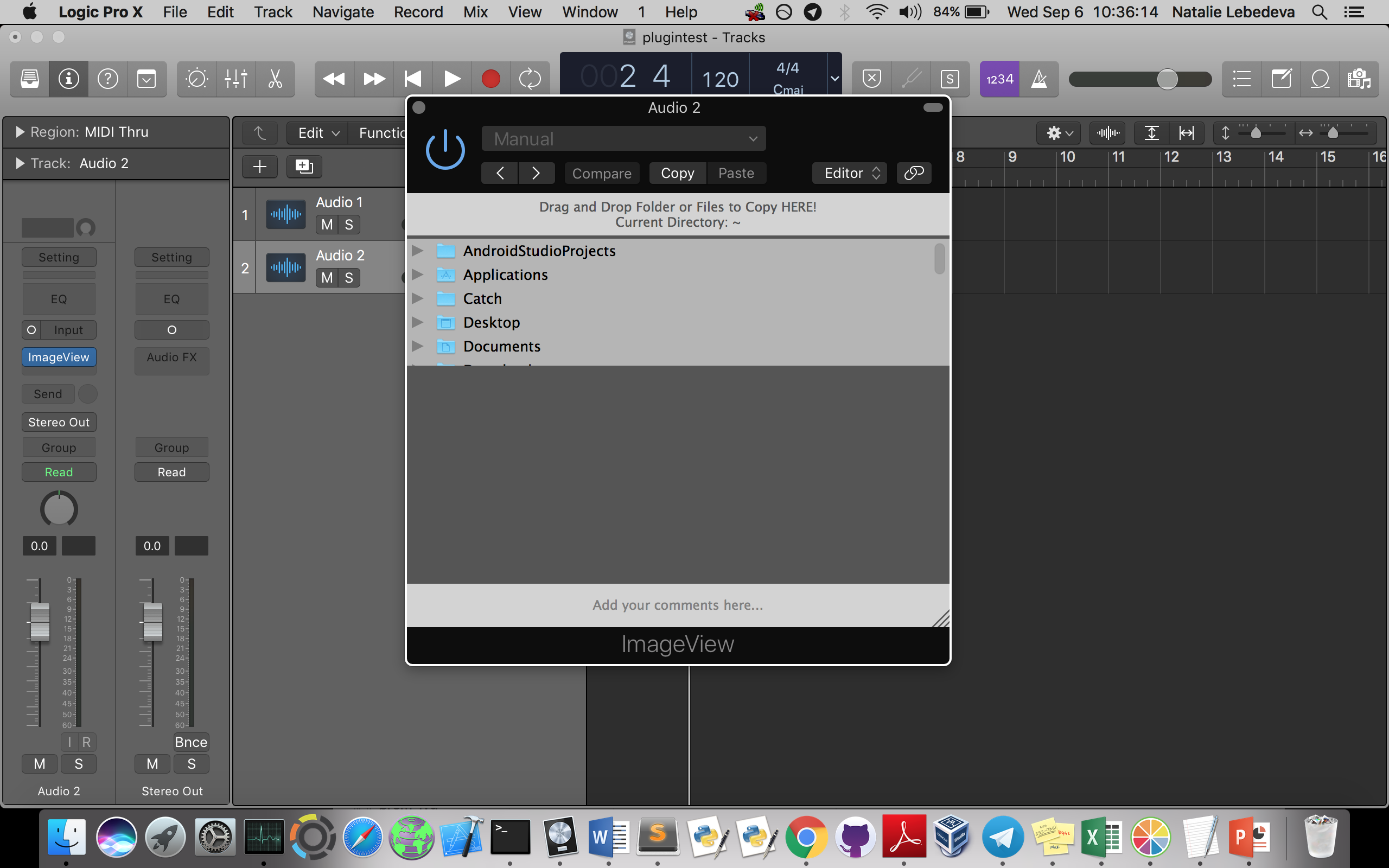The height and width of the screenshot is (868, 1389).
Task: Toggle the plugin power bypass button
Action: pyautogui.click(x=445, y=150)
